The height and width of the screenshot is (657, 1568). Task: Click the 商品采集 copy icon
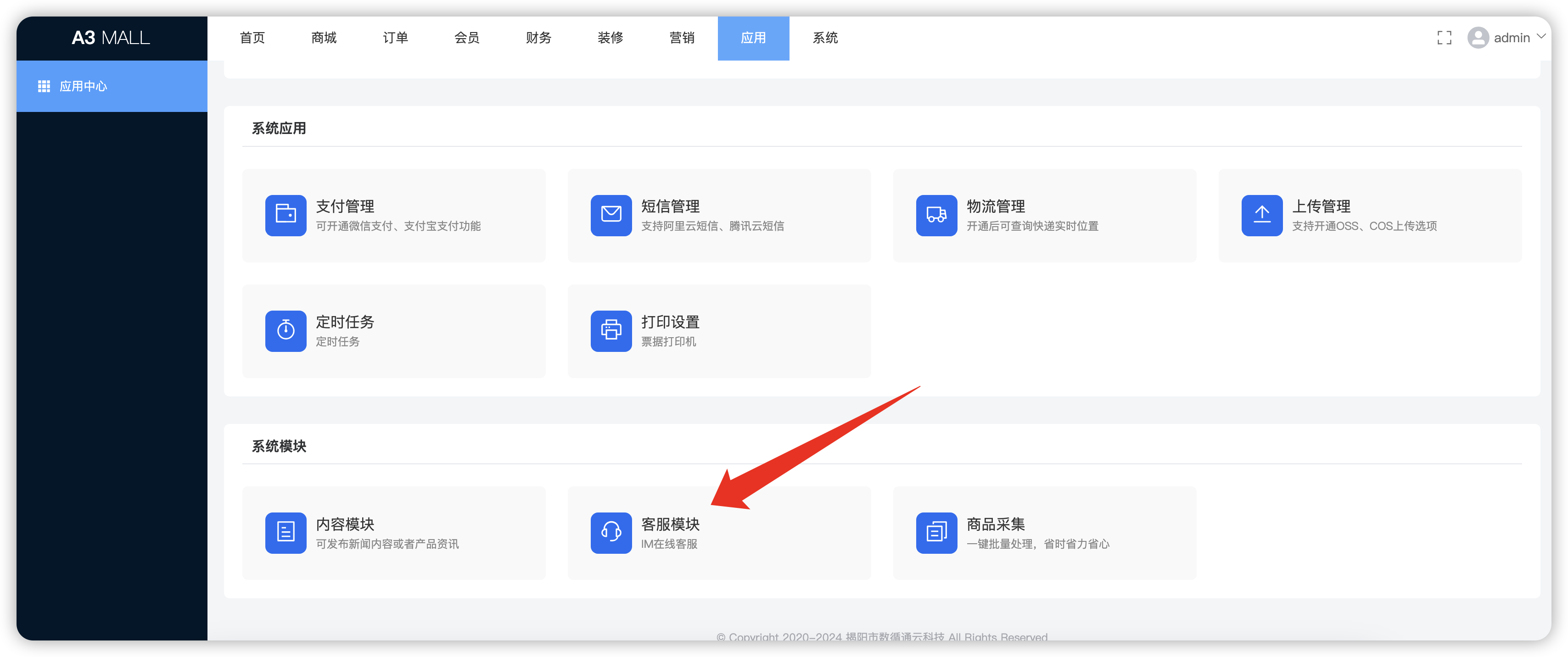[x=936, y=533]
